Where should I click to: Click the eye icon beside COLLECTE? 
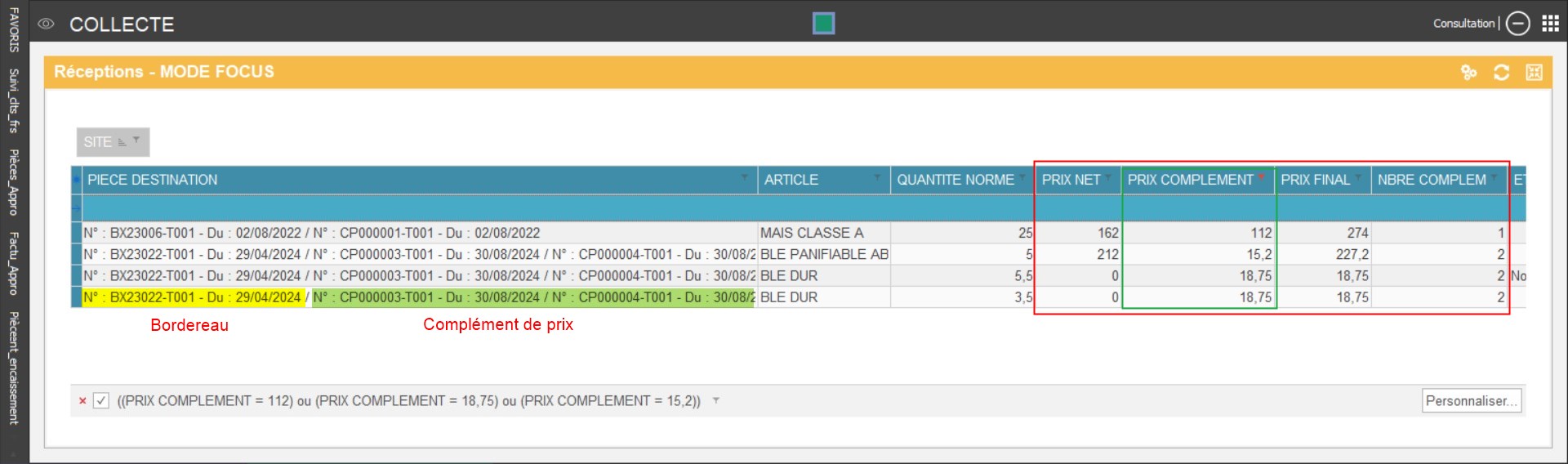click(x=47, y=25)
